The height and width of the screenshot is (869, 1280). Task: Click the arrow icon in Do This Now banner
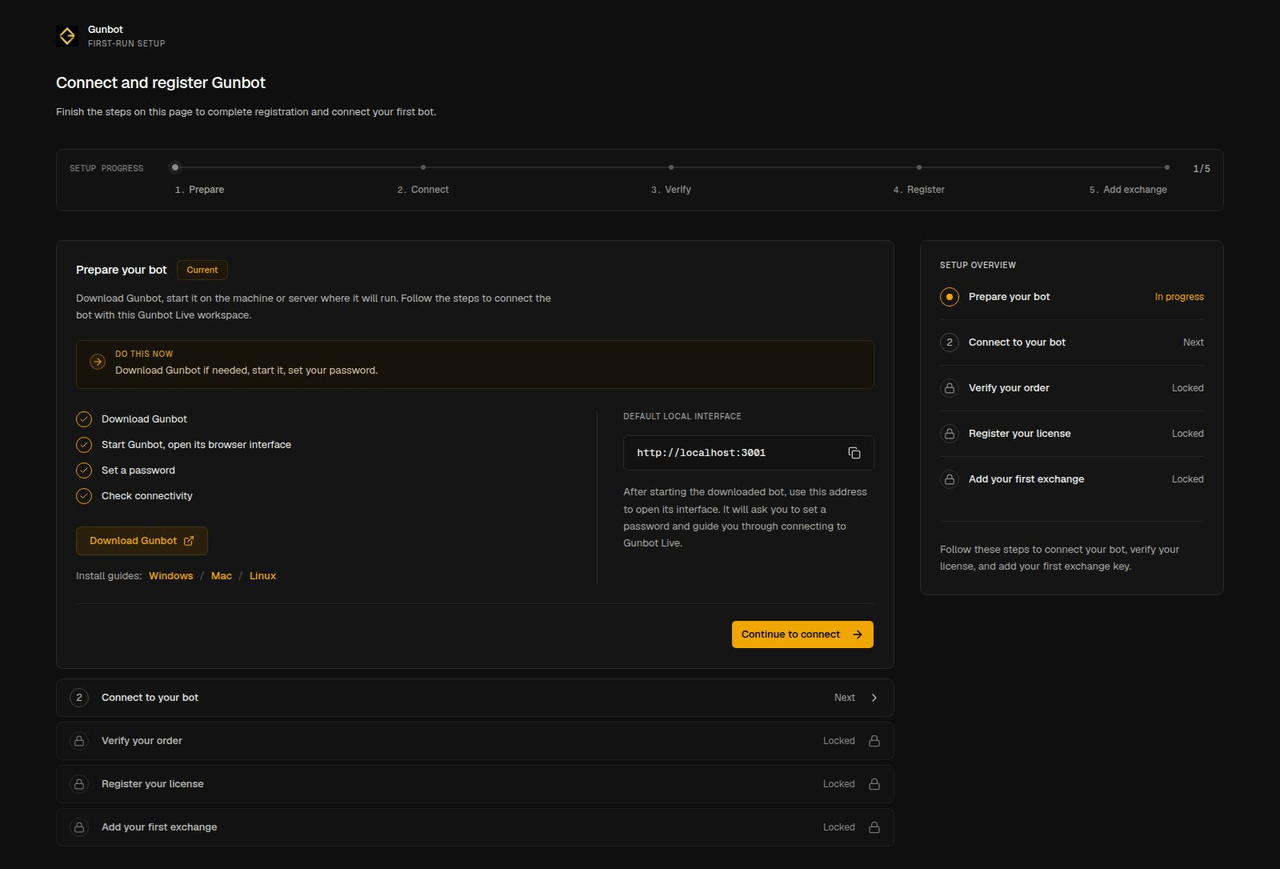(97, 362)
